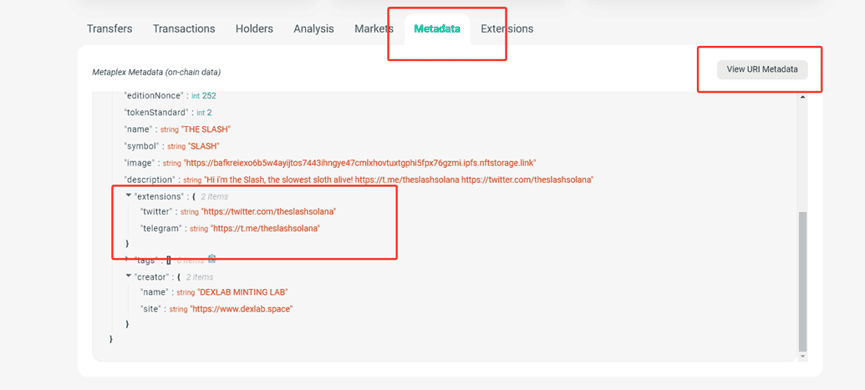Viewport: 865px width, 390px height.
Task: Collapse the "extensions" JSON node
Action: point(129,195)
